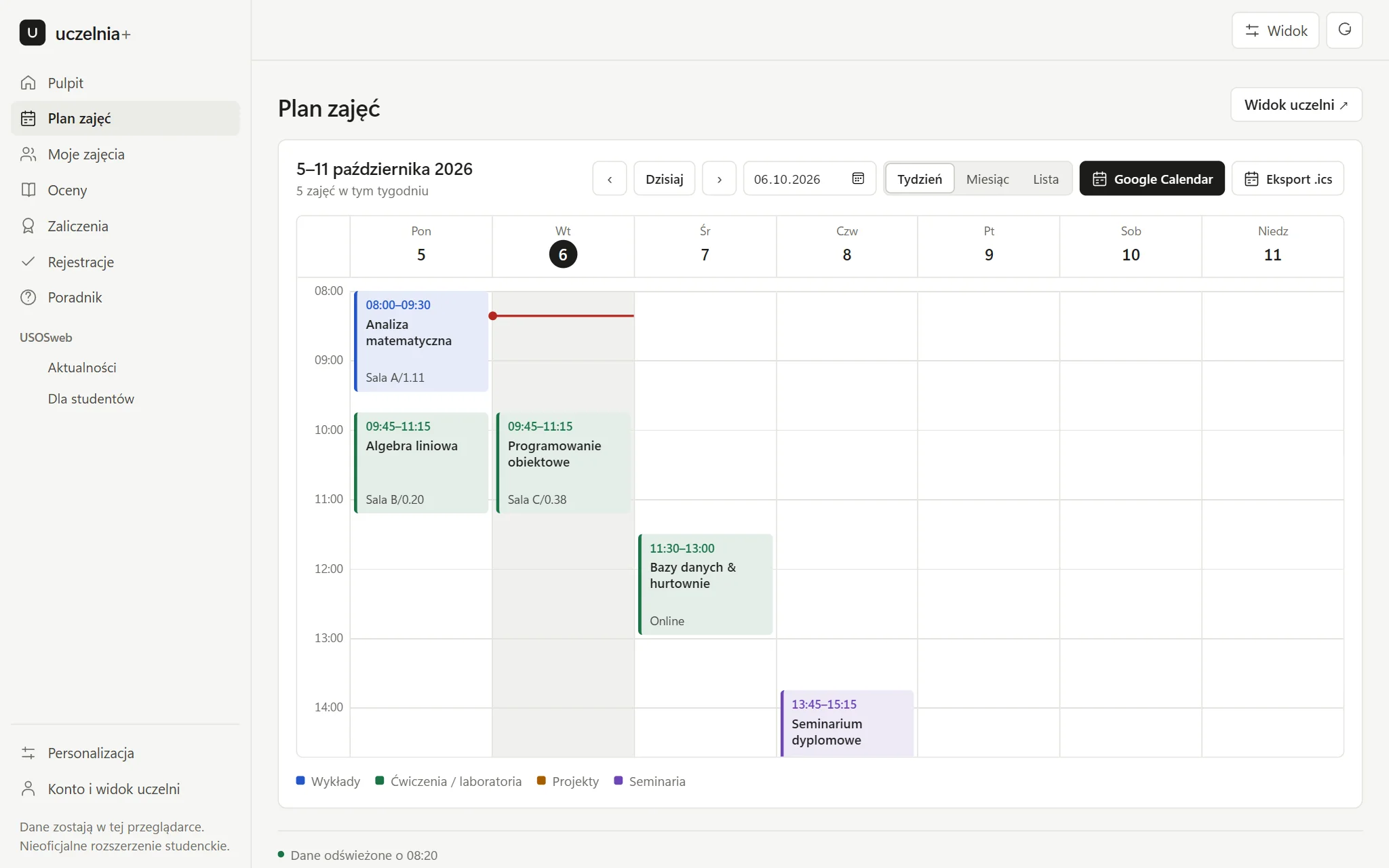The height and width of the screenshot is (868, 1389).
Task: Click the blue Wykłady legend swatch
Action: pos(300,781)
